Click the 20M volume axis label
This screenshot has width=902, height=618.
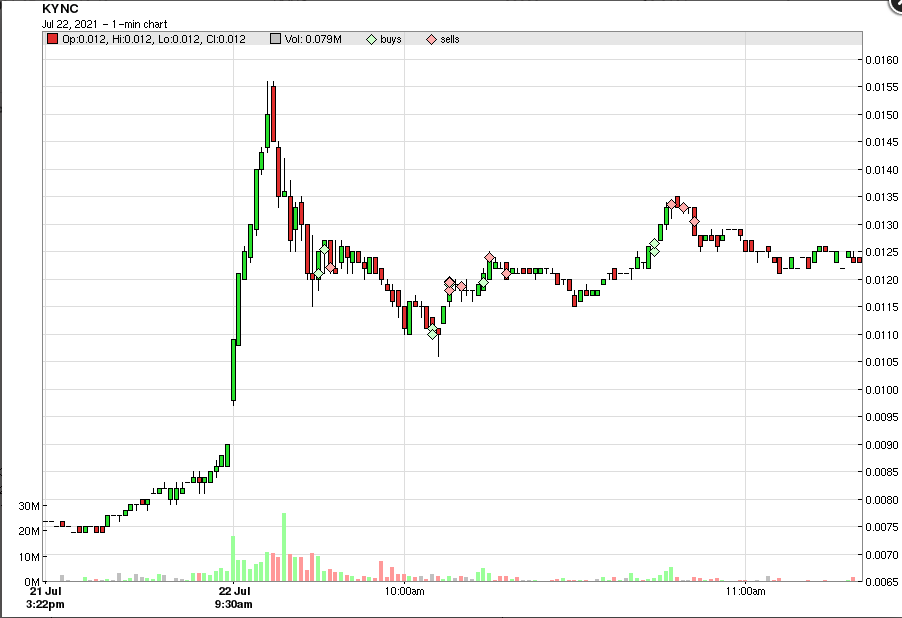tap(29, 531)
